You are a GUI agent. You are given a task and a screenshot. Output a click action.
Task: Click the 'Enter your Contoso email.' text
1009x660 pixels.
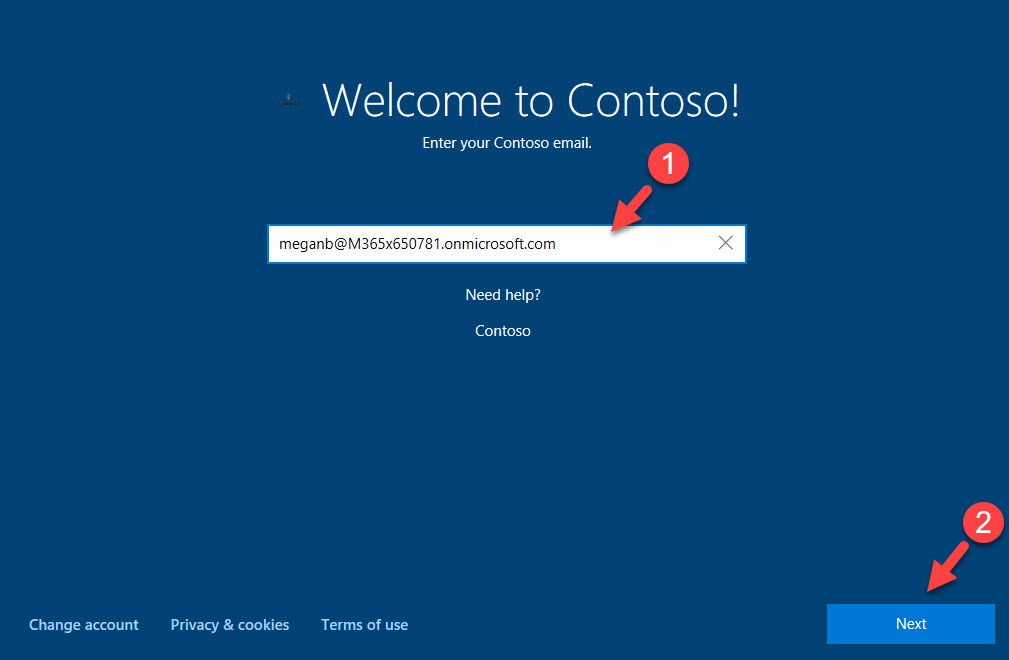click(507, 143)
